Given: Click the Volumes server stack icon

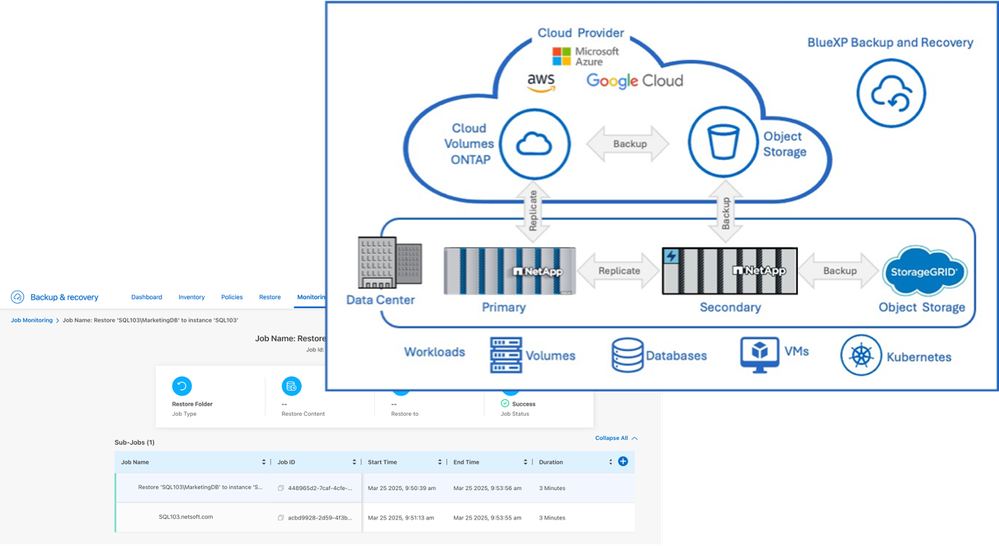Looking at the screenshot, I should (506, 355).
